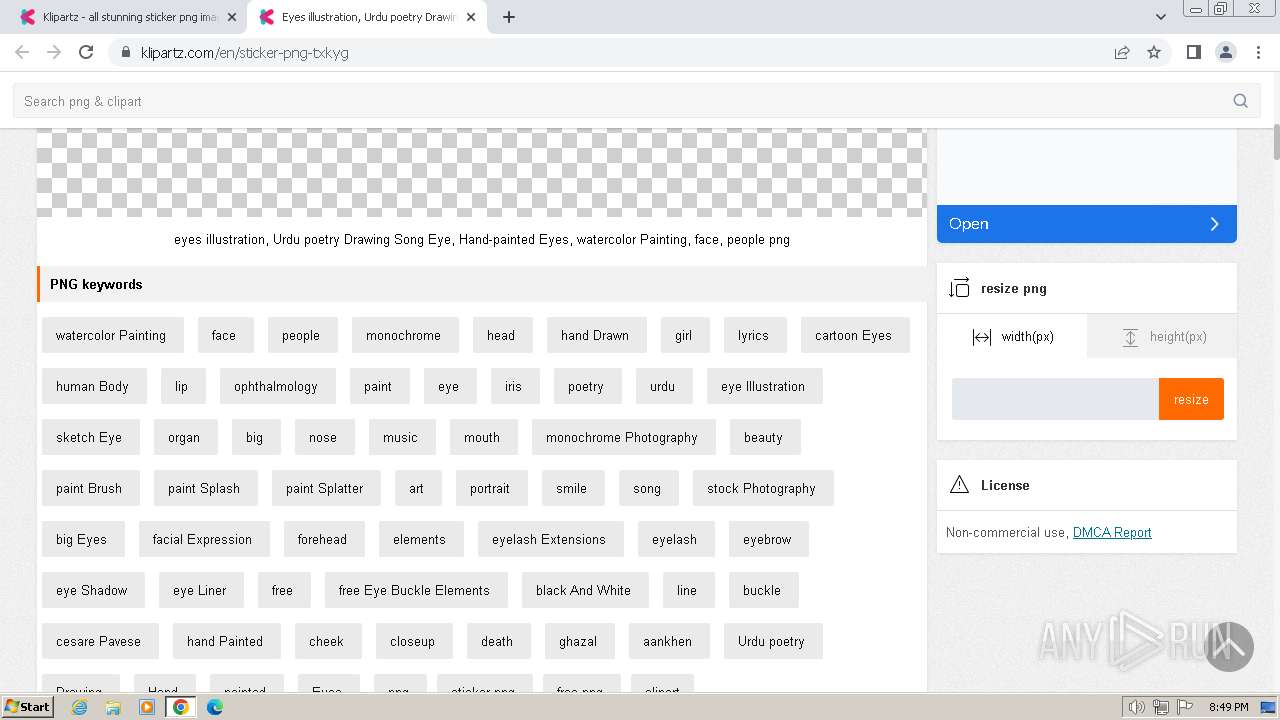Expand the tab search dropdown

(1160, 17)
